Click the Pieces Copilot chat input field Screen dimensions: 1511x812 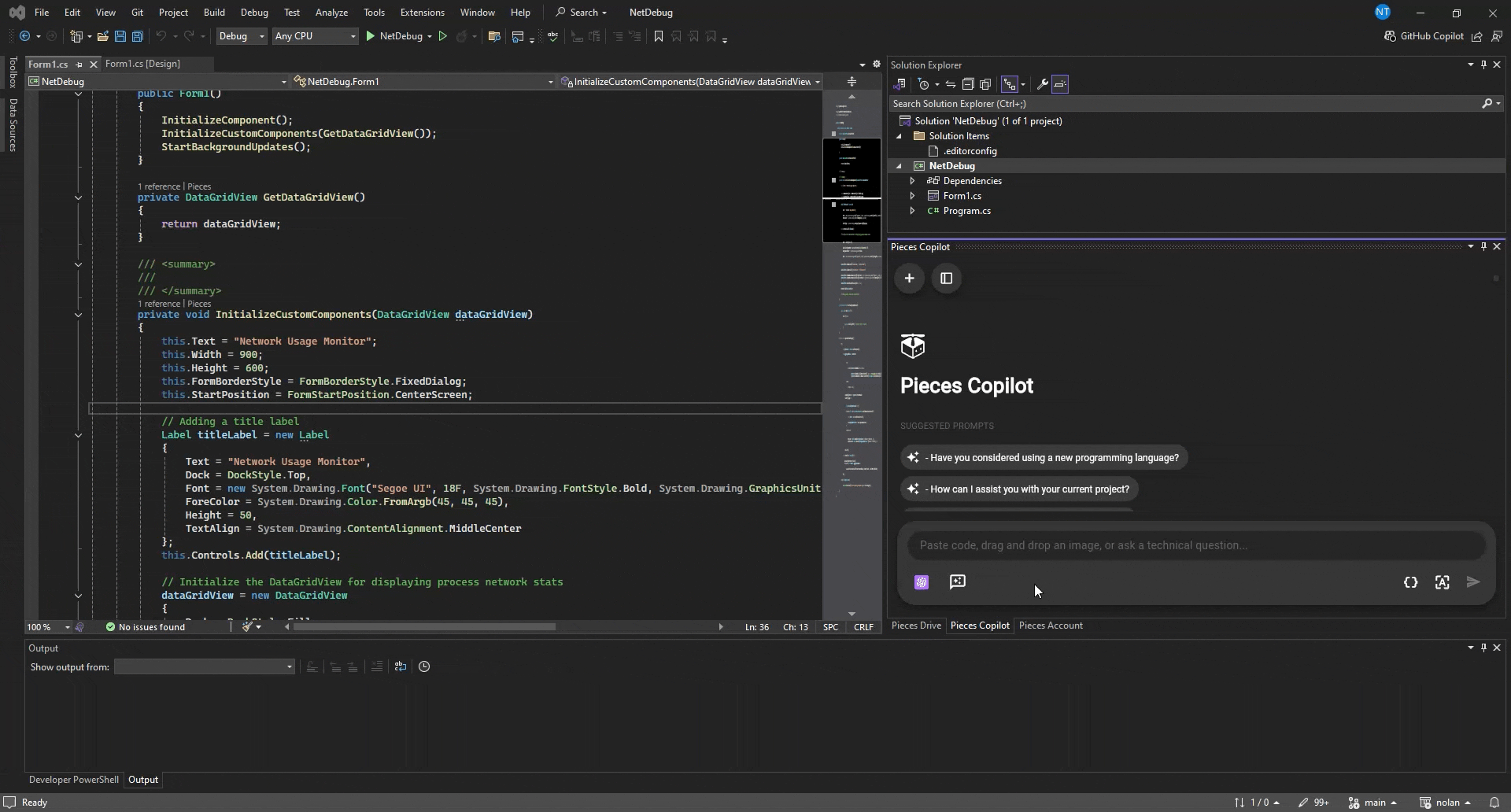coord(1196,545)
